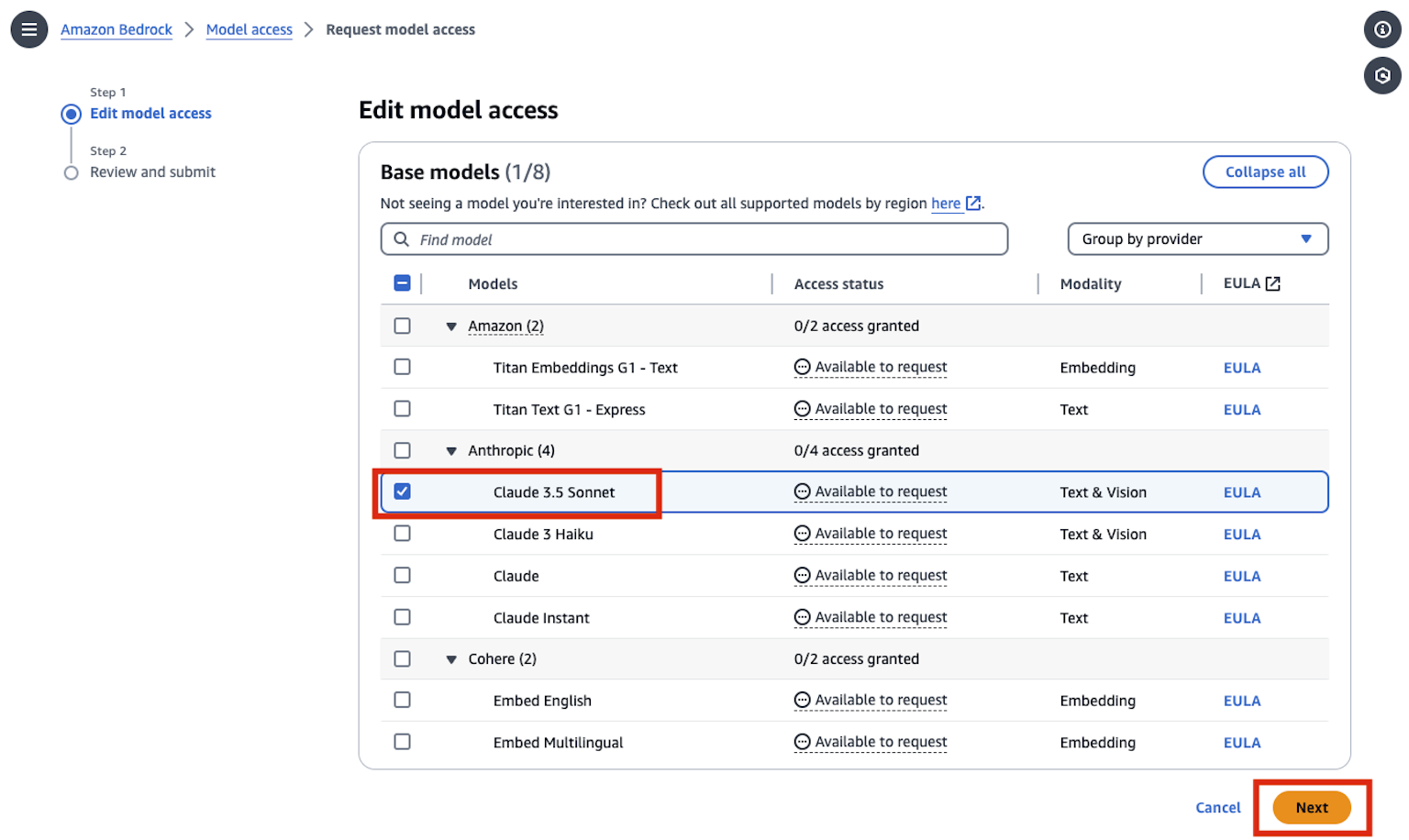Select the Edit model access step radio
1409x840 pixels.
pyautogui.click(x=72, y=115)
